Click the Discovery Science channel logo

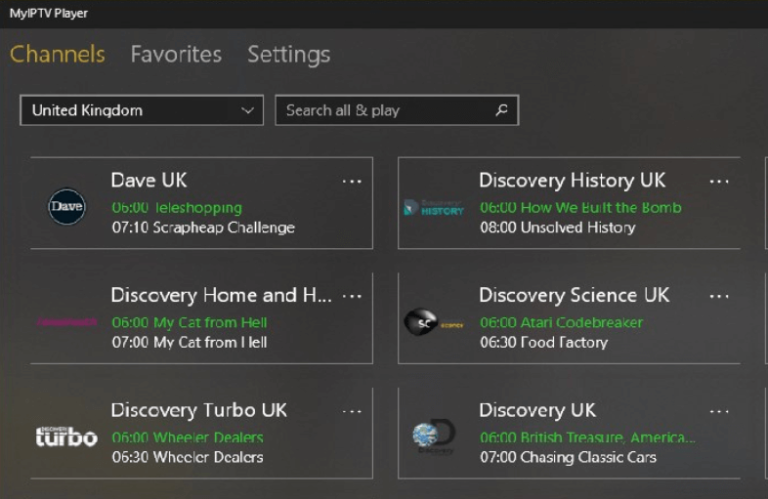coord(434,322)
